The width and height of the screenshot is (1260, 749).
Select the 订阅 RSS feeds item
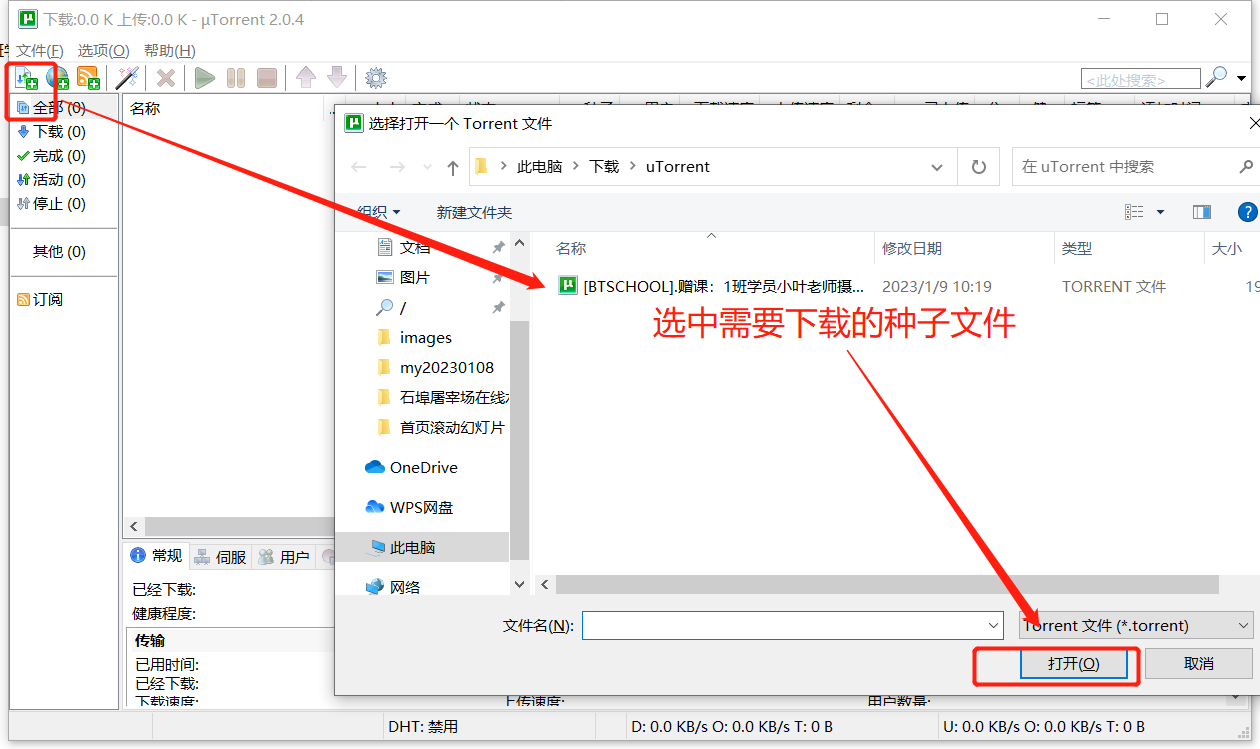tap(64, 299)
